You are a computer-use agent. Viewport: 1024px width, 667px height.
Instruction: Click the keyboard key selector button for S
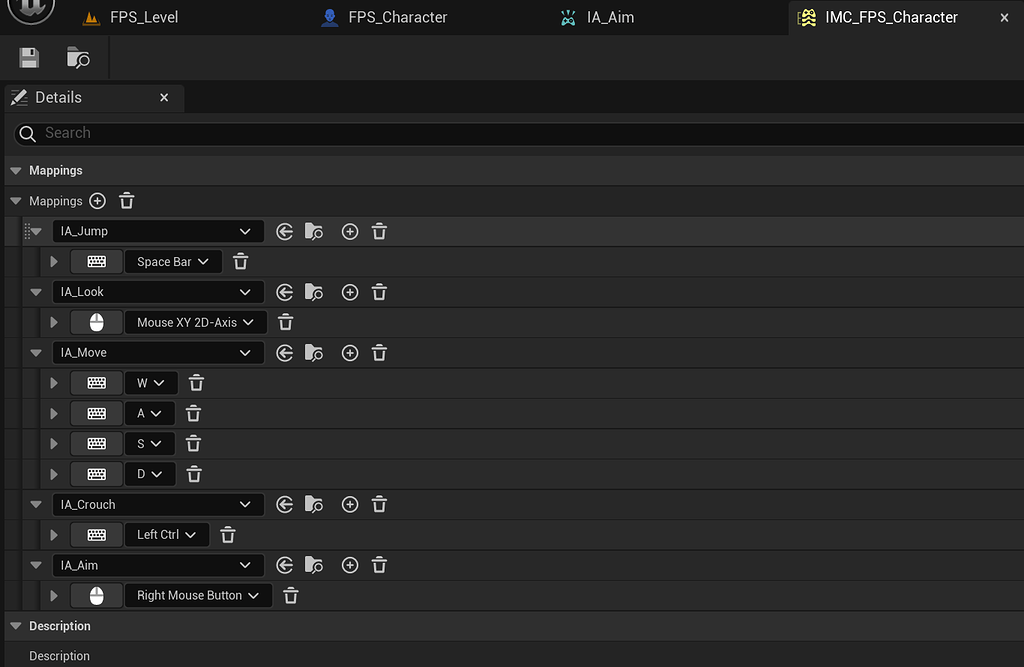[96, 444]
